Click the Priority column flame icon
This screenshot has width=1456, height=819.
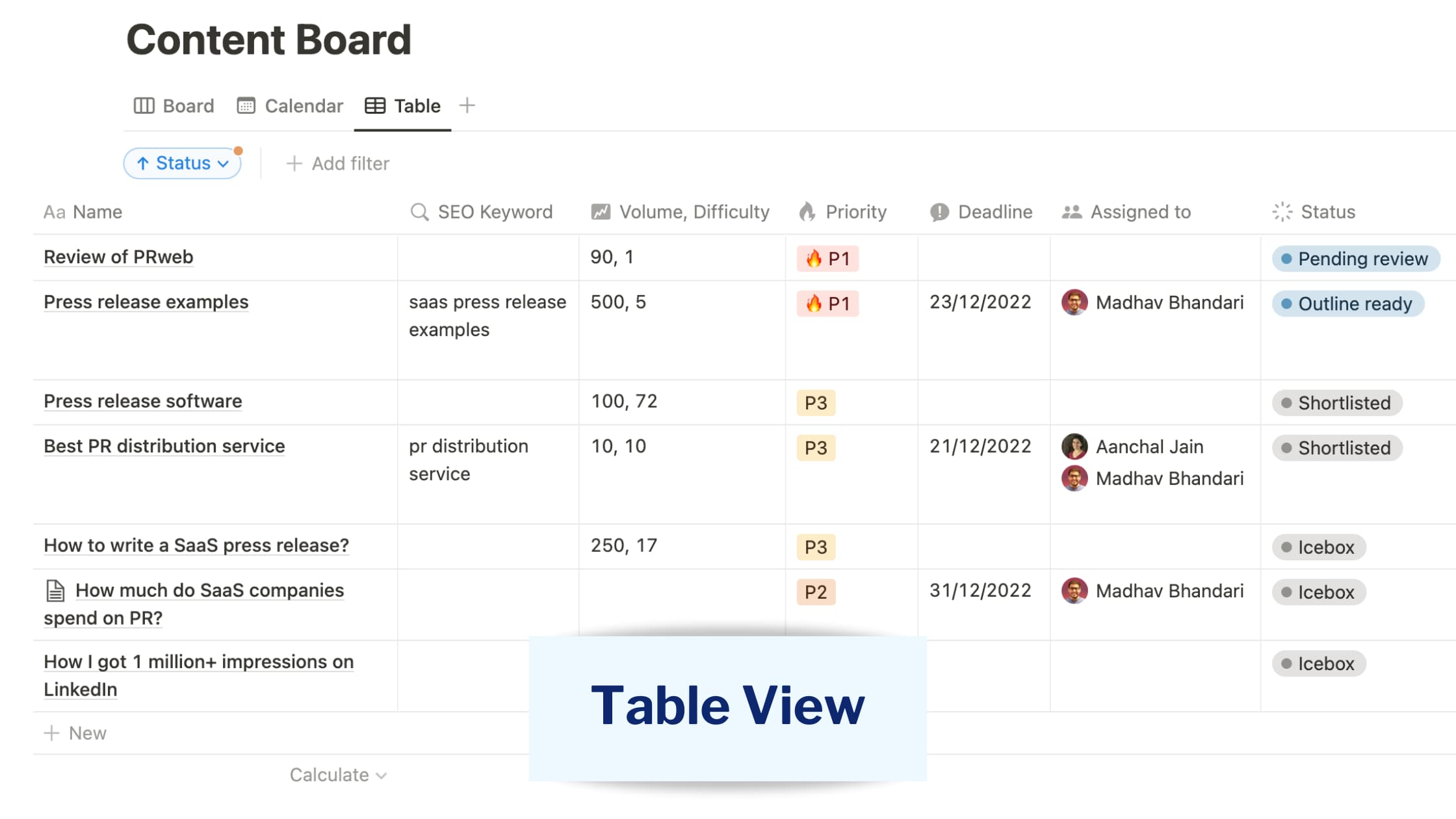pos(807,212)
